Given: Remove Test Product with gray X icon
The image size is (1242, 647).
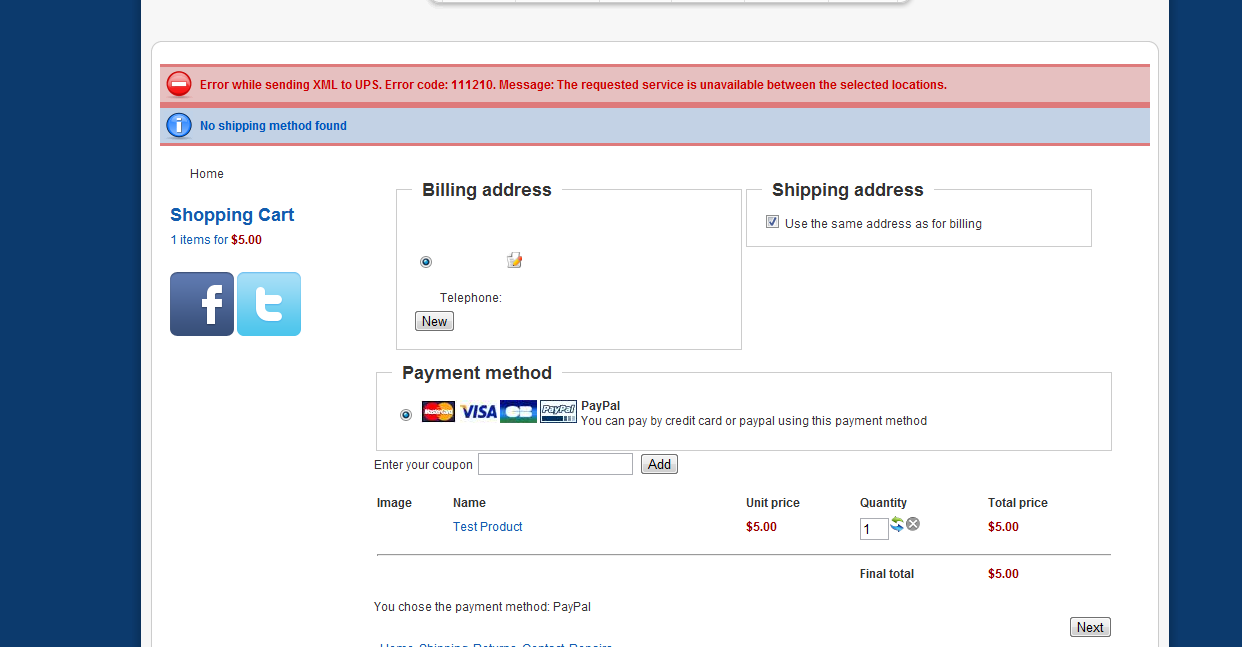Looking at the screenshot, I should coord(913,524).
